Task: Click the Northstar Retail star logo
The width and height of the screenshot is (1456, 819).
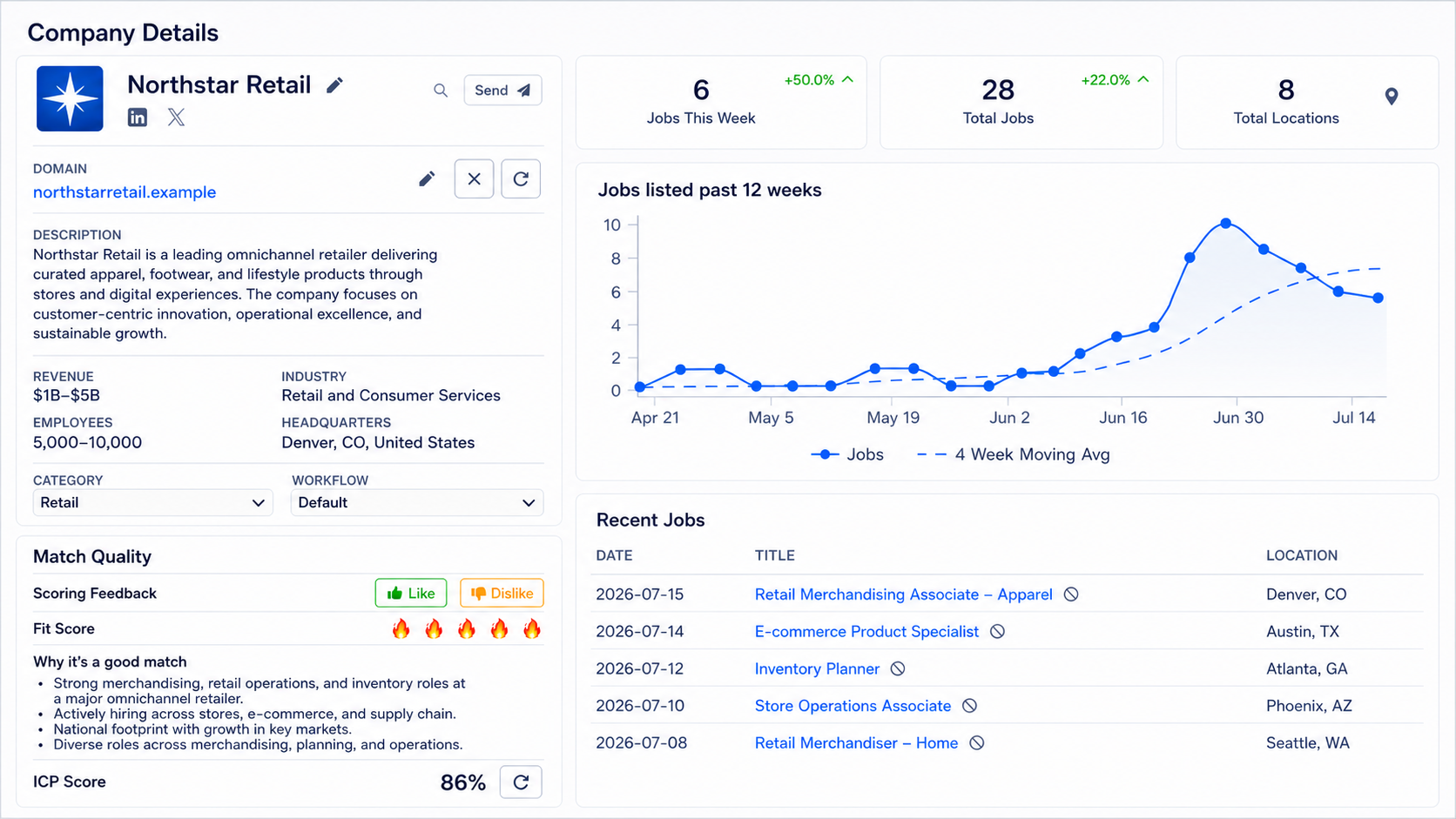Action: tap(70, 98)
